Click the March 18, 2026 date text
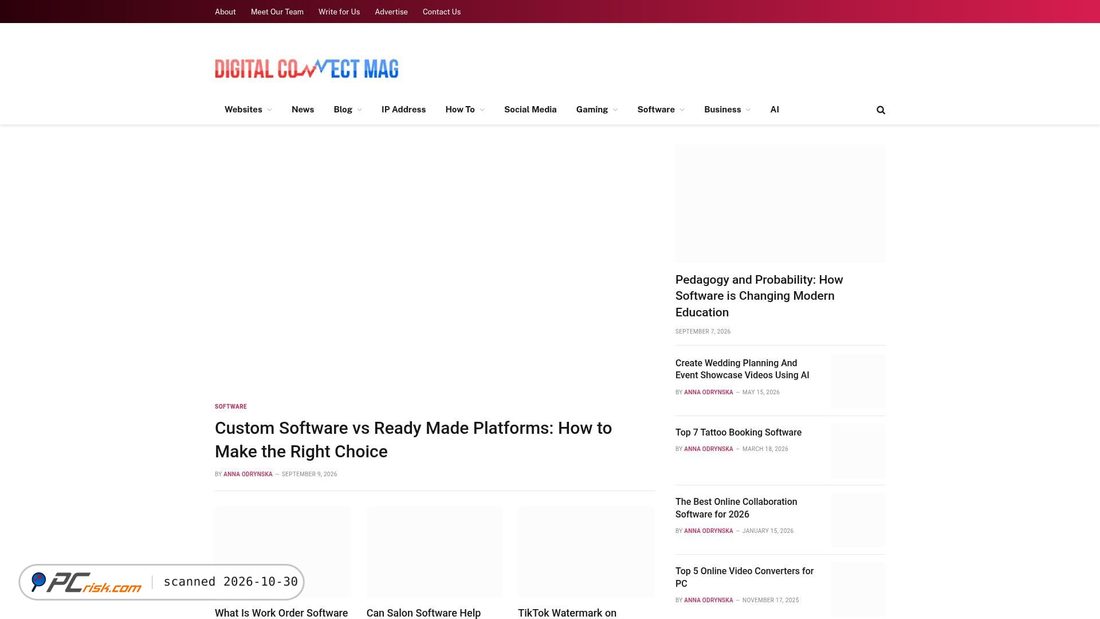The width and height of the screenshot is (1100, 619). point(765,449)
